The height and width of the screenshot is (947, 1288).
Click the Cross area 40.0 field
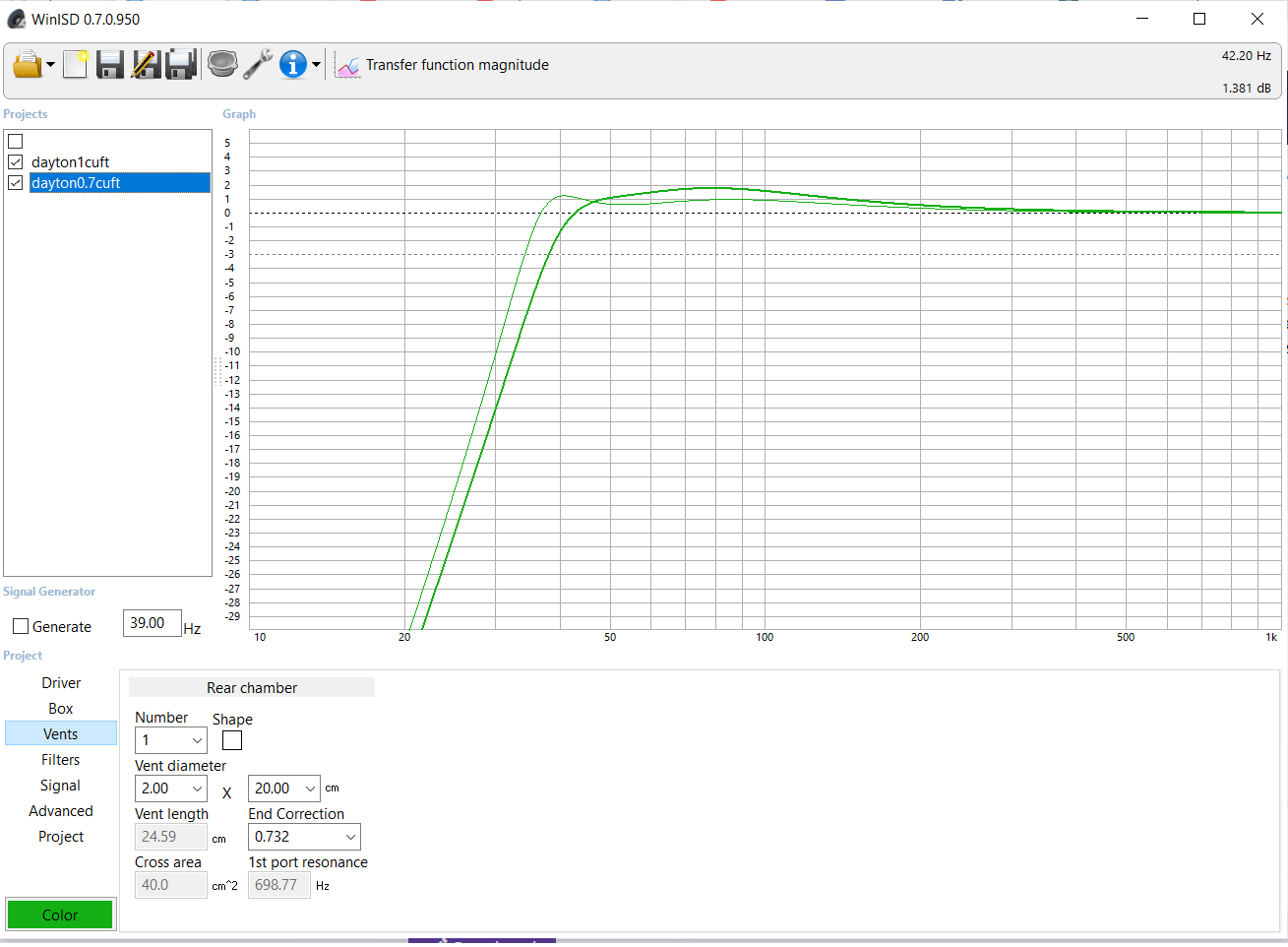point(170,885)
